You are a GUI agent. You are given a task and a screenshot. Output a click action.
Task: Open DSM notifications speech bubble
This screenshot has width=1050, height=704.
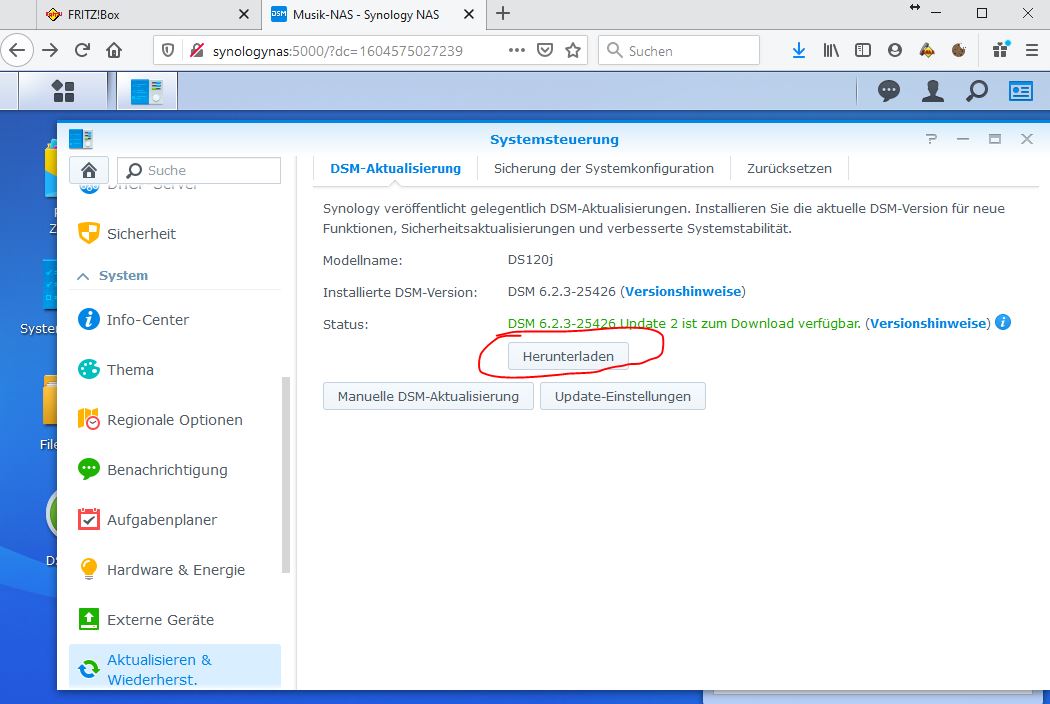pyautogui.click(x=889, y=91)
